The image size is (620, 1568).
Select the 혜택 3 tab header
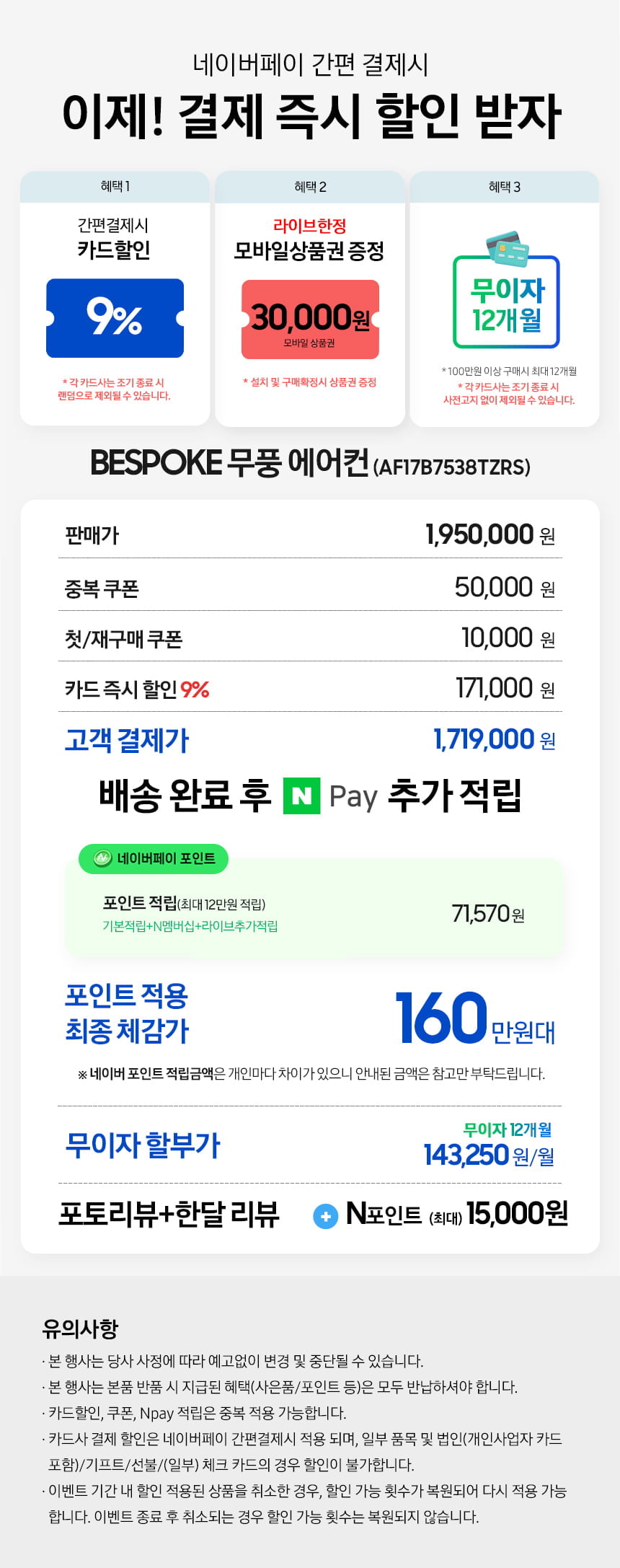pyautogui.click(x=505, y=187)
